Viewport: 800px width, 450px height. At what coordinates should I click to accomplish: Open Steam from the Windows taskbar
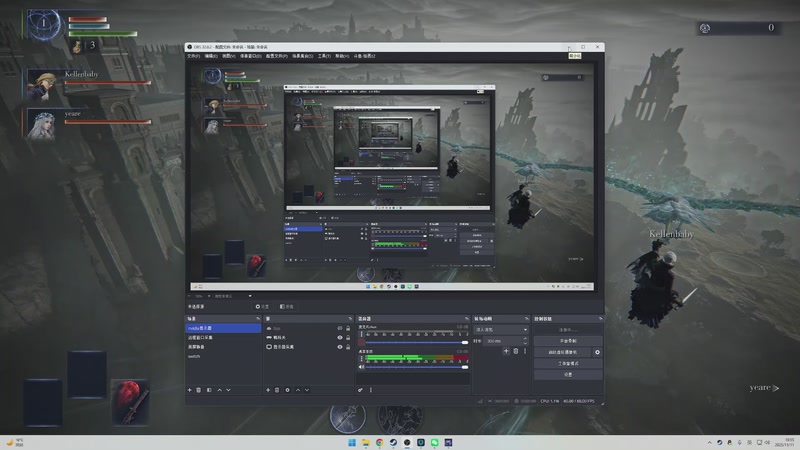coord(393,442)
